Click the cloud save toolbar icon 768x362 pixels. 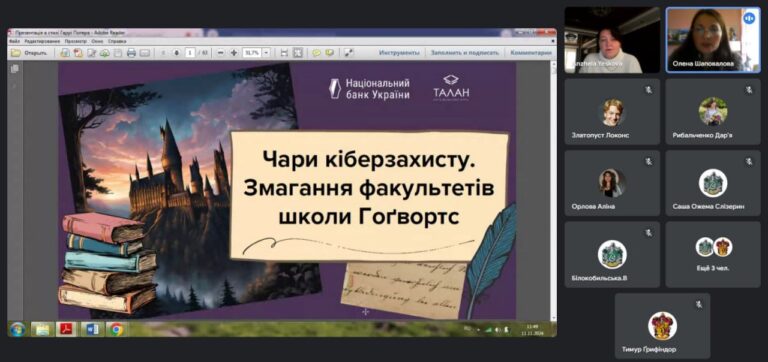click(104, 53)
